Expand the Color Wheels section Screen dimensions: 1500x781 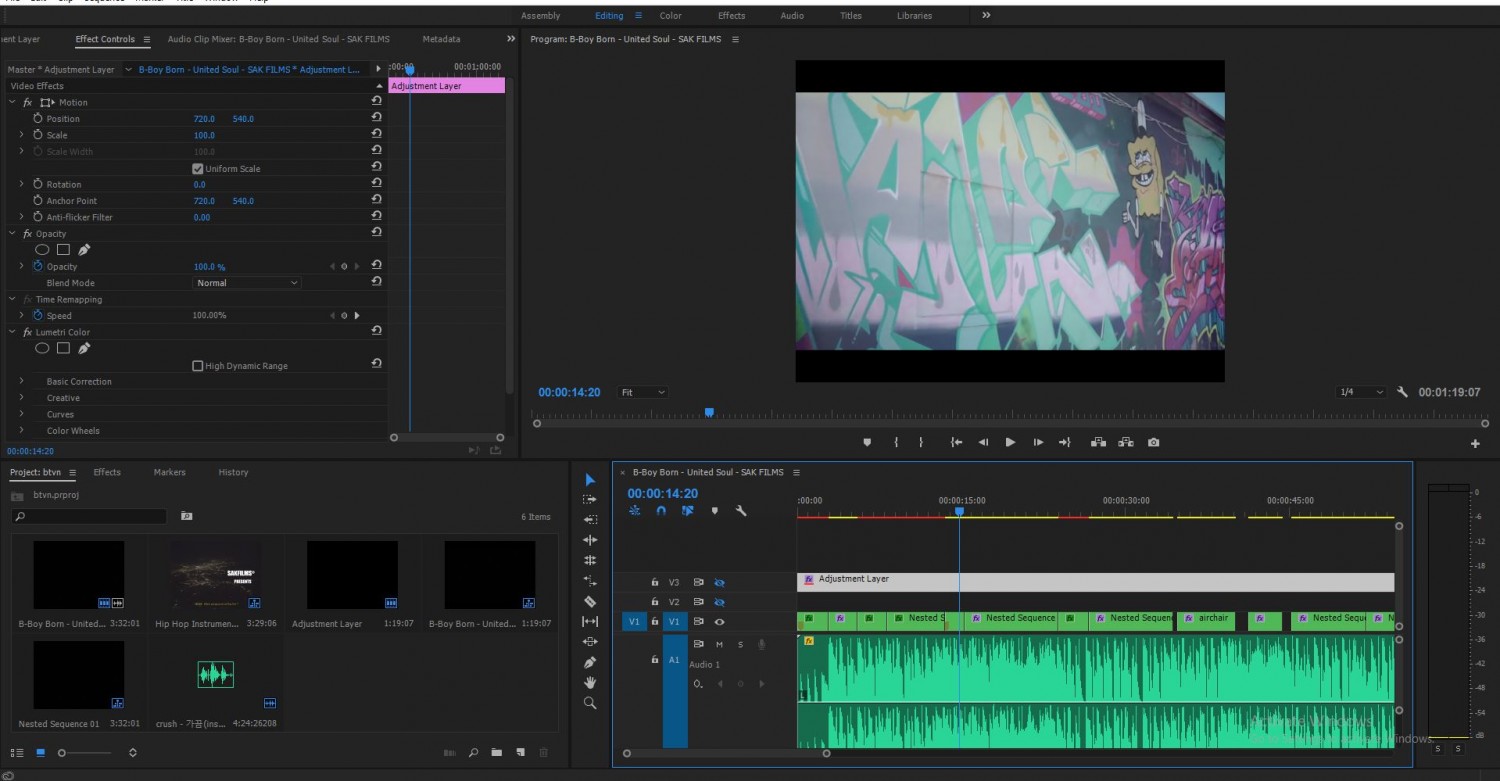pyautogui.click(x=22, y=430)
